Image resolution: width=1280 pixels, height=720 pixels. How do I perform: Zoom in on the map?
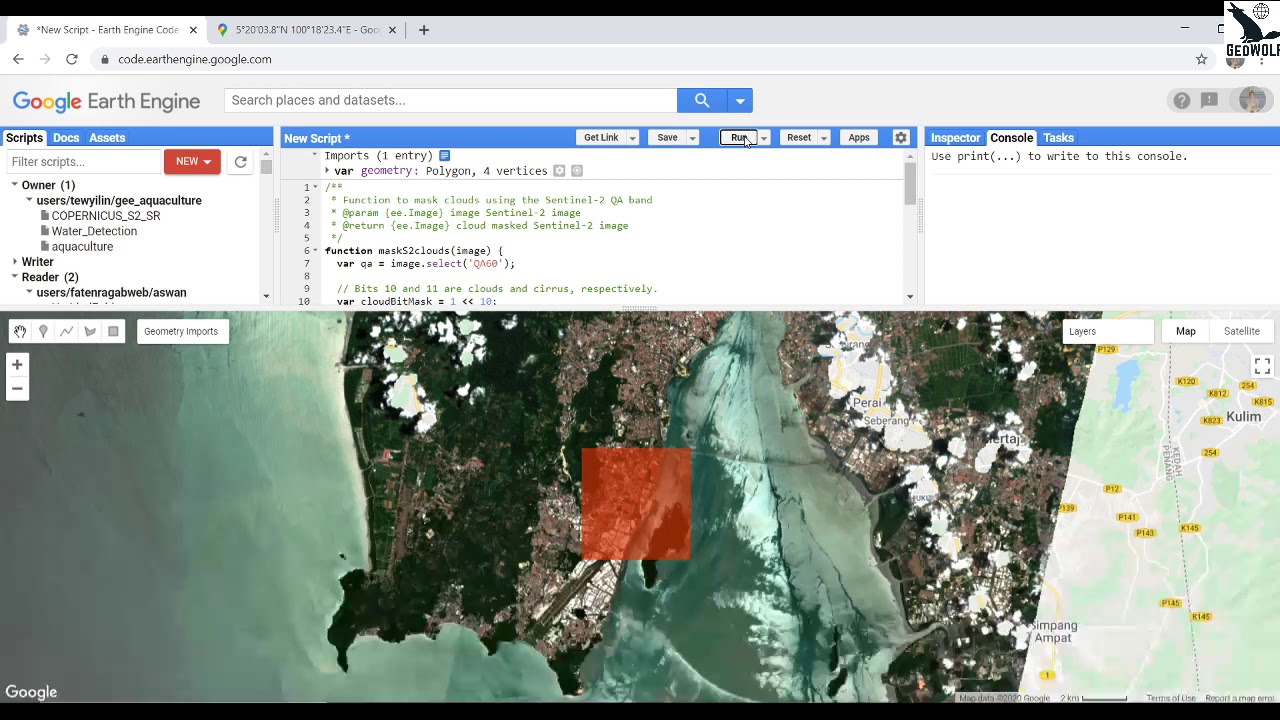click(x=17, y=365)
